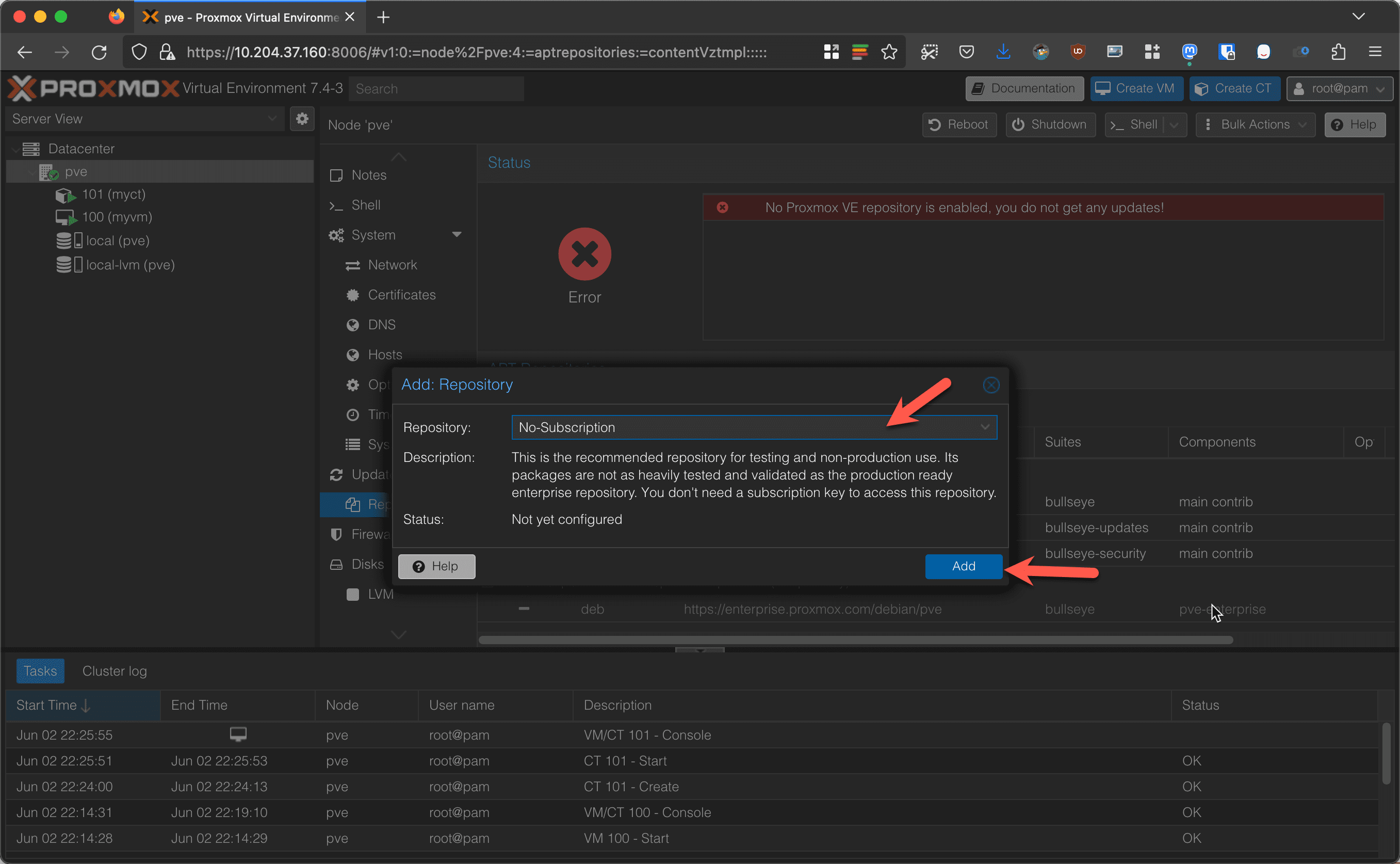The width and height of the screenshot is (1400, 864).
Task: Collapse the pve node expander
Action: pos(31,172)
